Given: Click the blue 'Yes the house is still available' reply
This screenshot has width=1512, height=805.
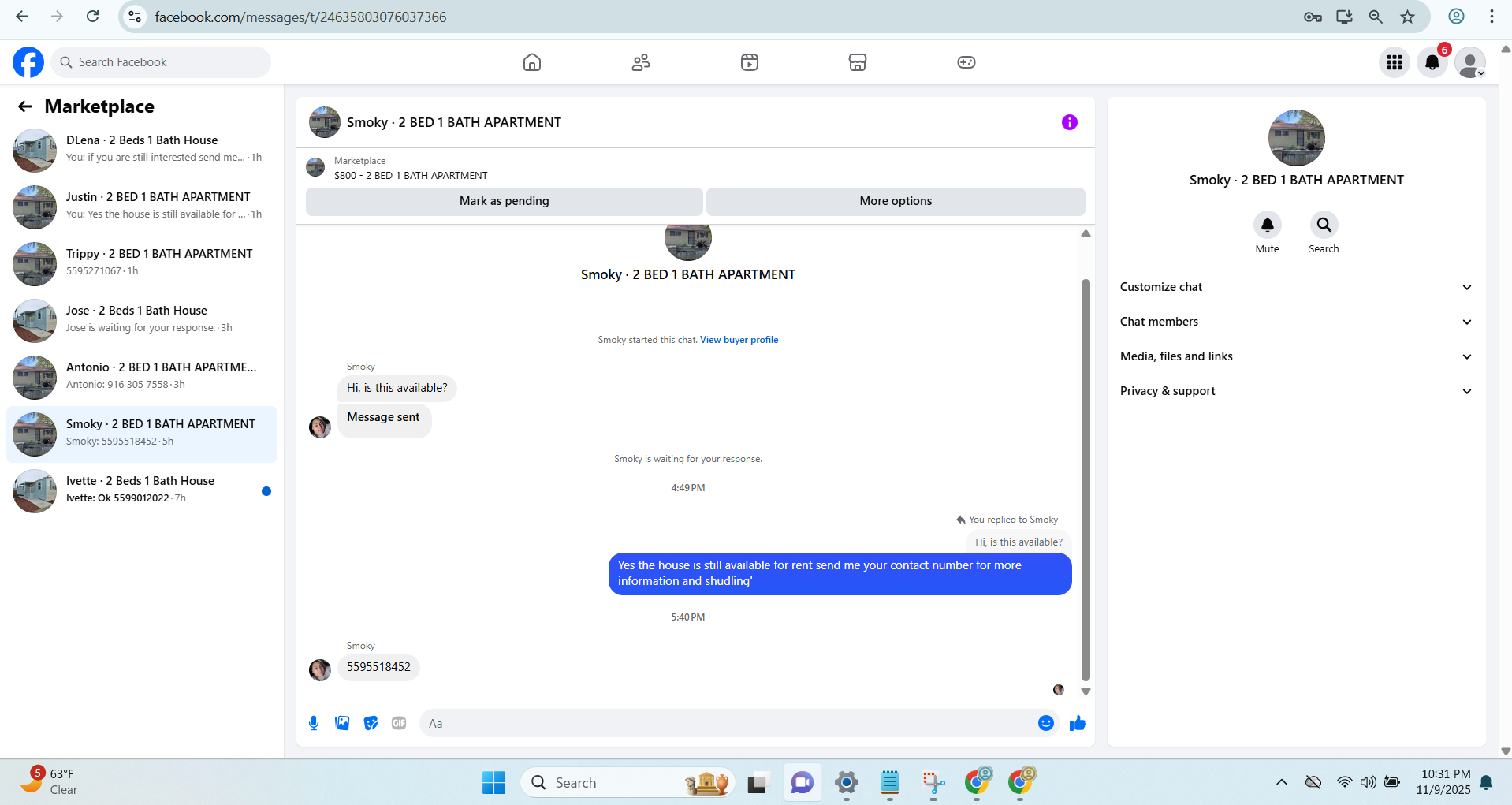Looking at the screenshot, I should click(x=840, y=573).
